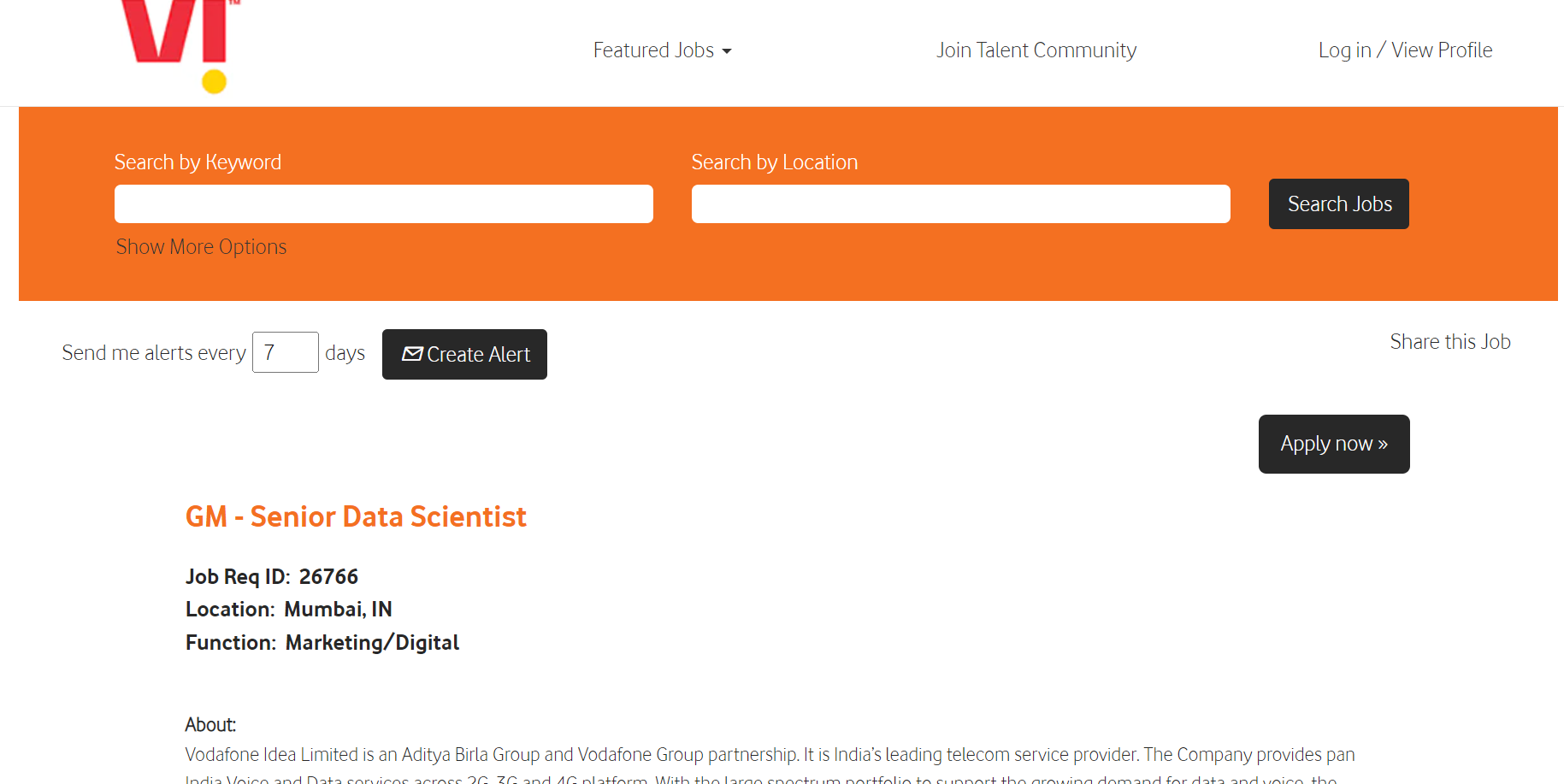The width and height of the screenshot is (1564, 784).
Task: Select the alert days number box
Action: coord(286,352)
